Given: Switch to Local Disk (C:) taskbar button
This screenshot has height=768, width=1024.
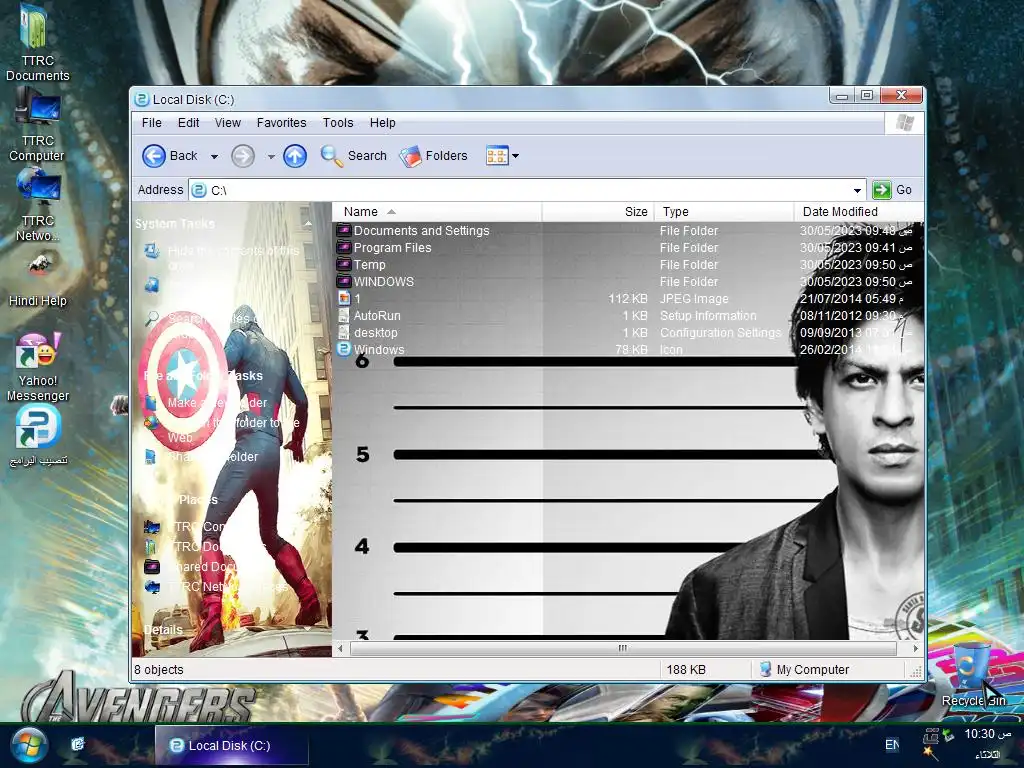Looking at the screenshot, I should point(231,746).
